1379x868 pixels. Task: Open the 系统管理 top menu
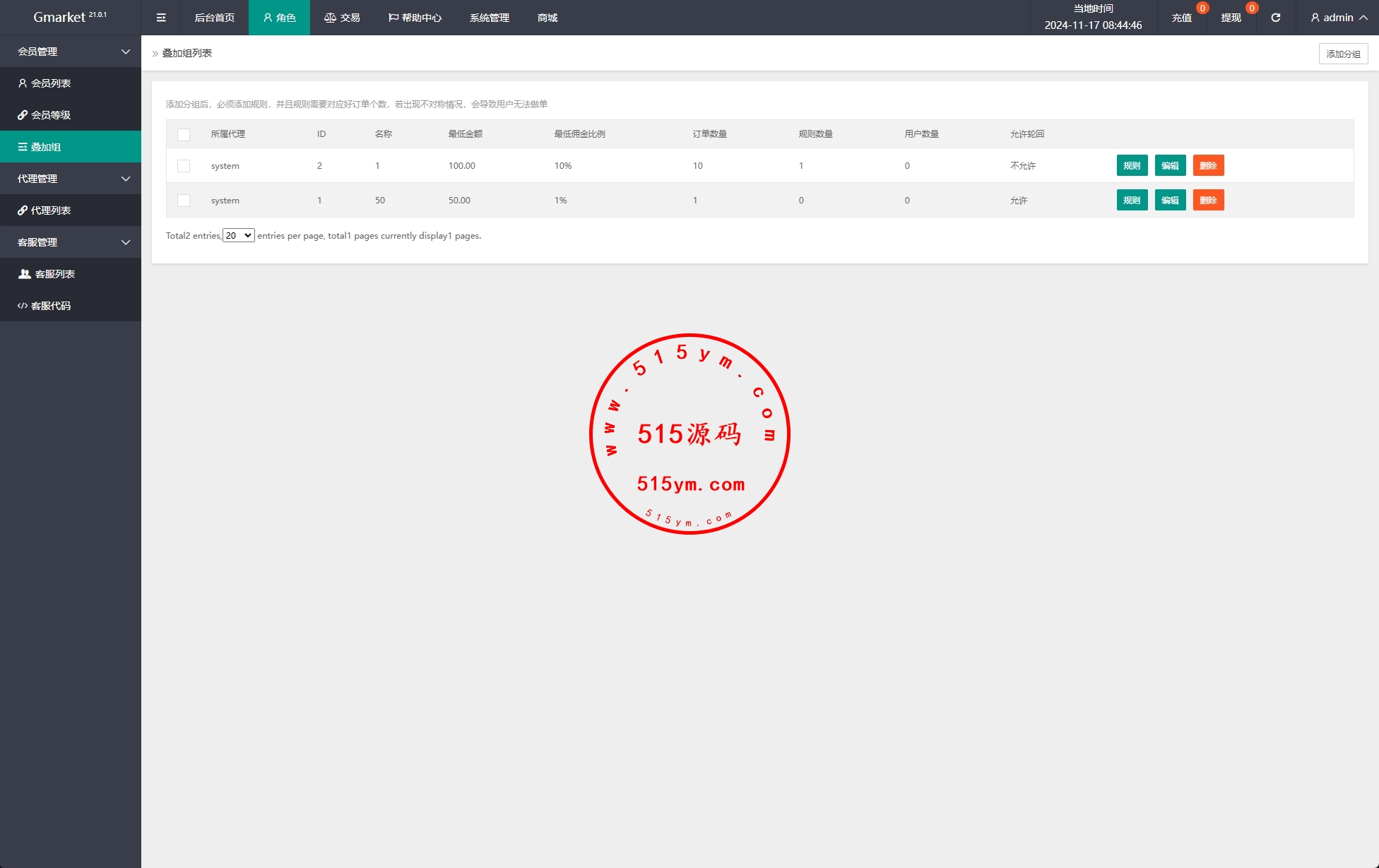489,18
